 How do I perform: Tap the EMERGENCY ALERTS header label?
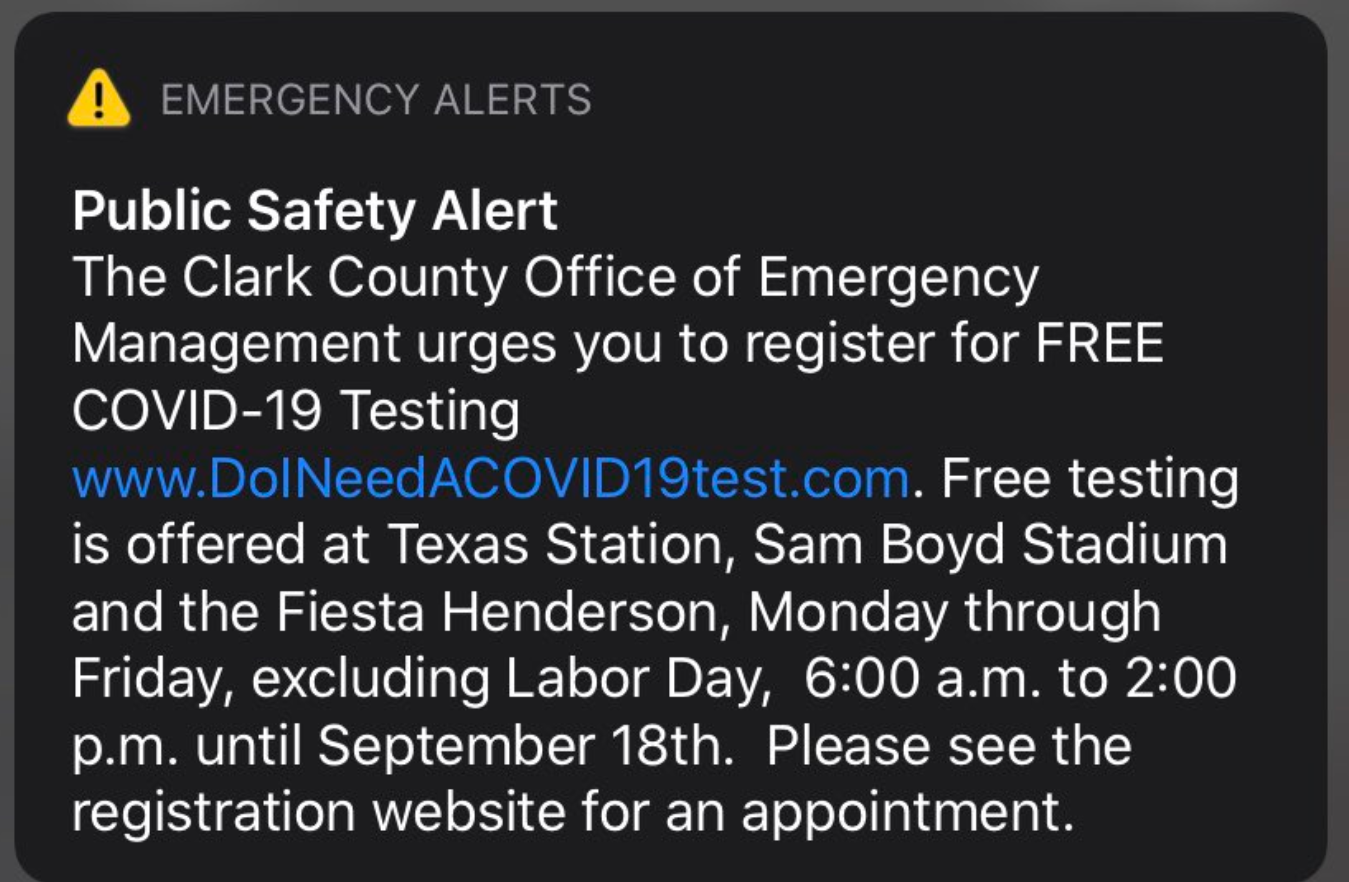coord(376,100)
